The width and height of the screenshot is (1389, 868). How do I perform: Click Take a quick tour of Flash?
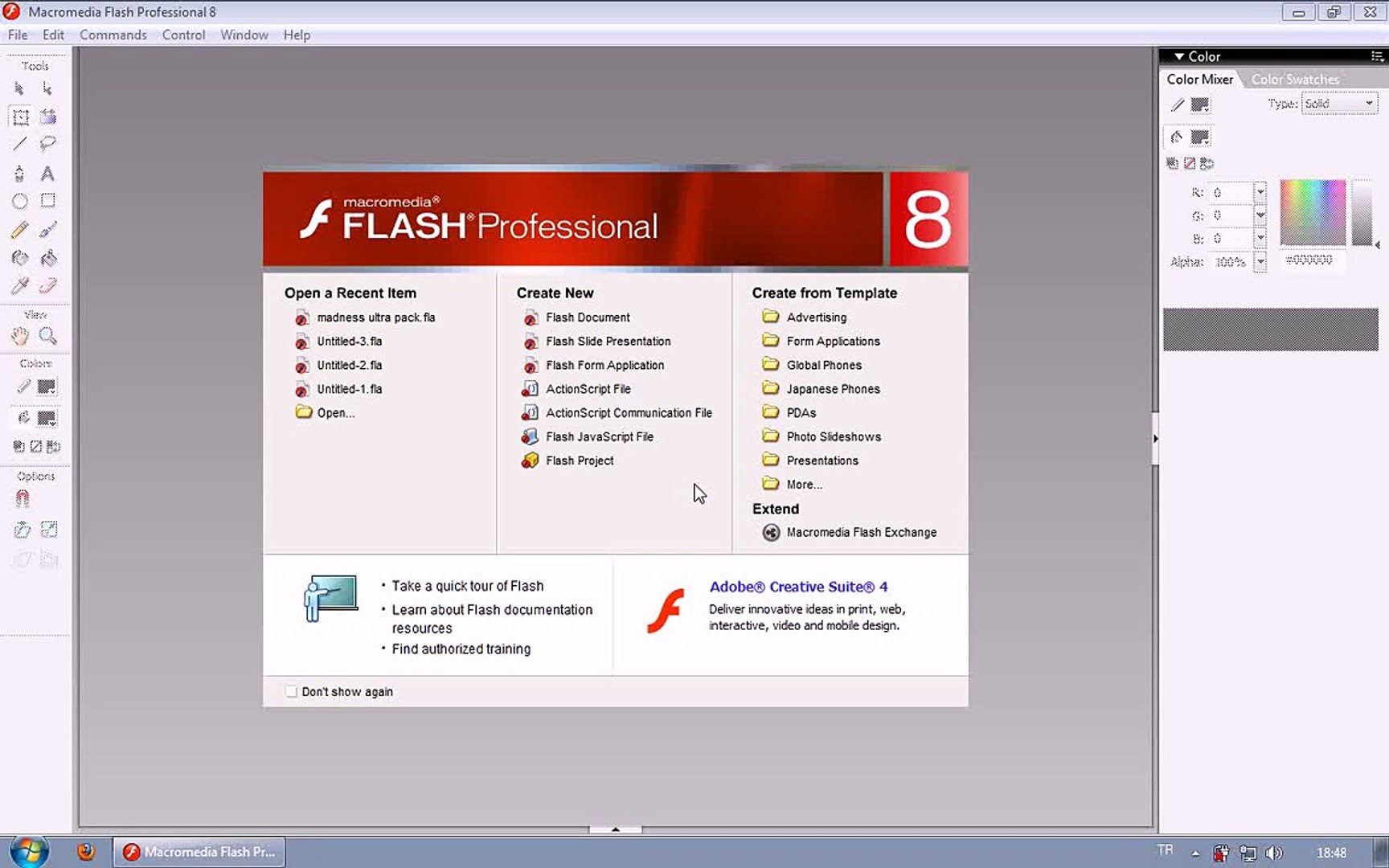tap(467, 586)
